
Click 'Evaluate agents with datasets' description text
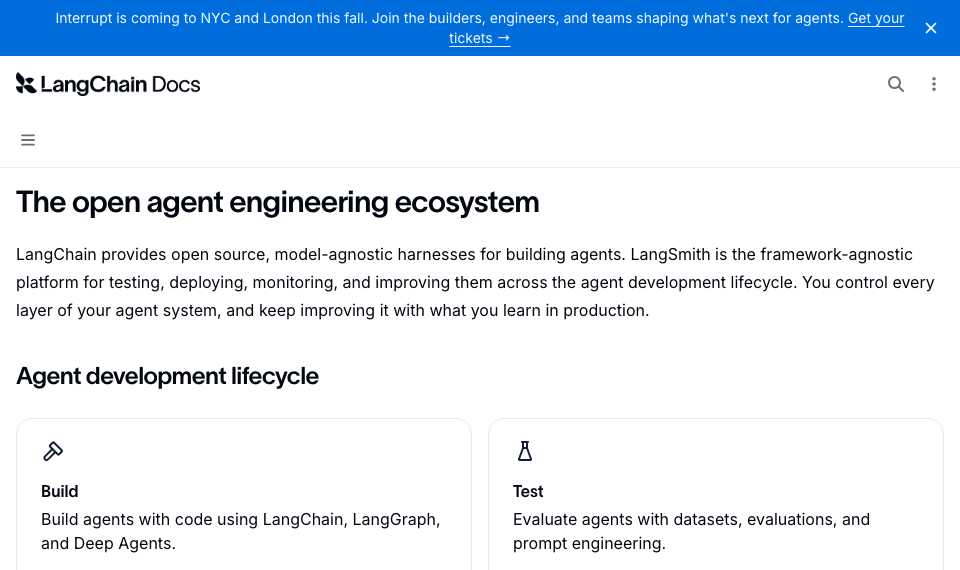point(691,531)
